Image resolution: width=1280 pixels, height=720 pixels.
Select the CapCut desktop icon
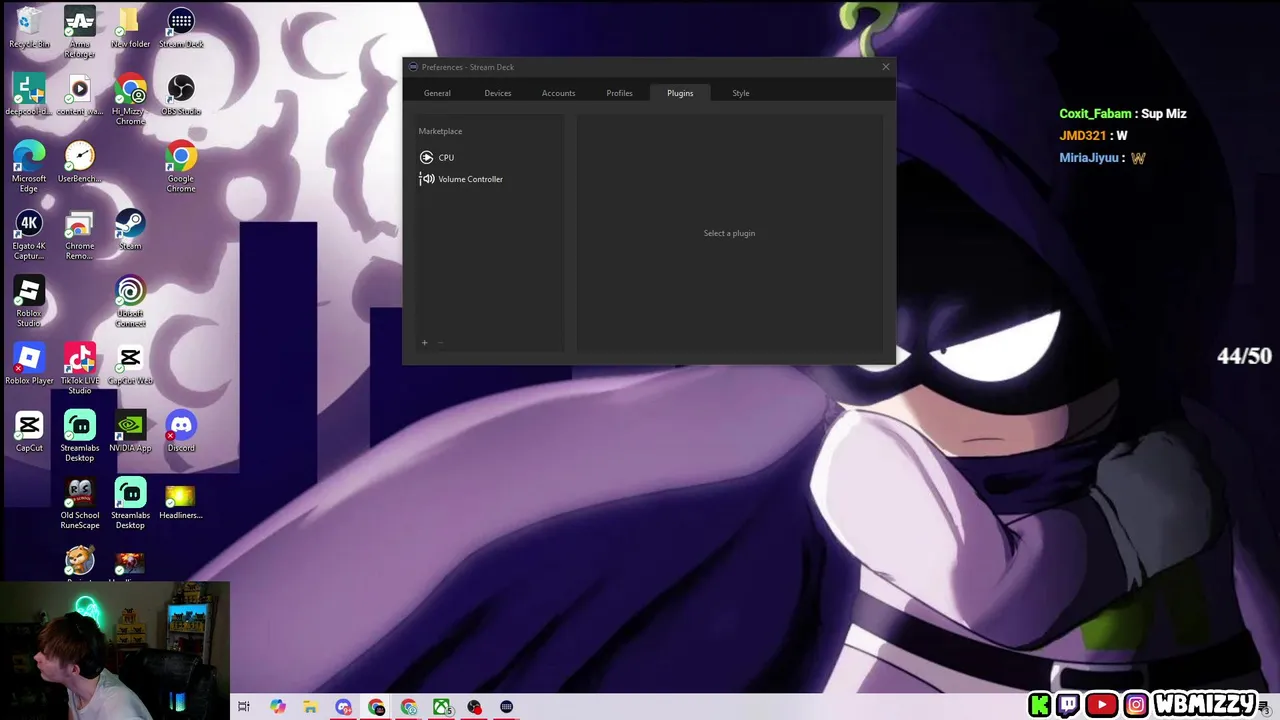(29, 431)
